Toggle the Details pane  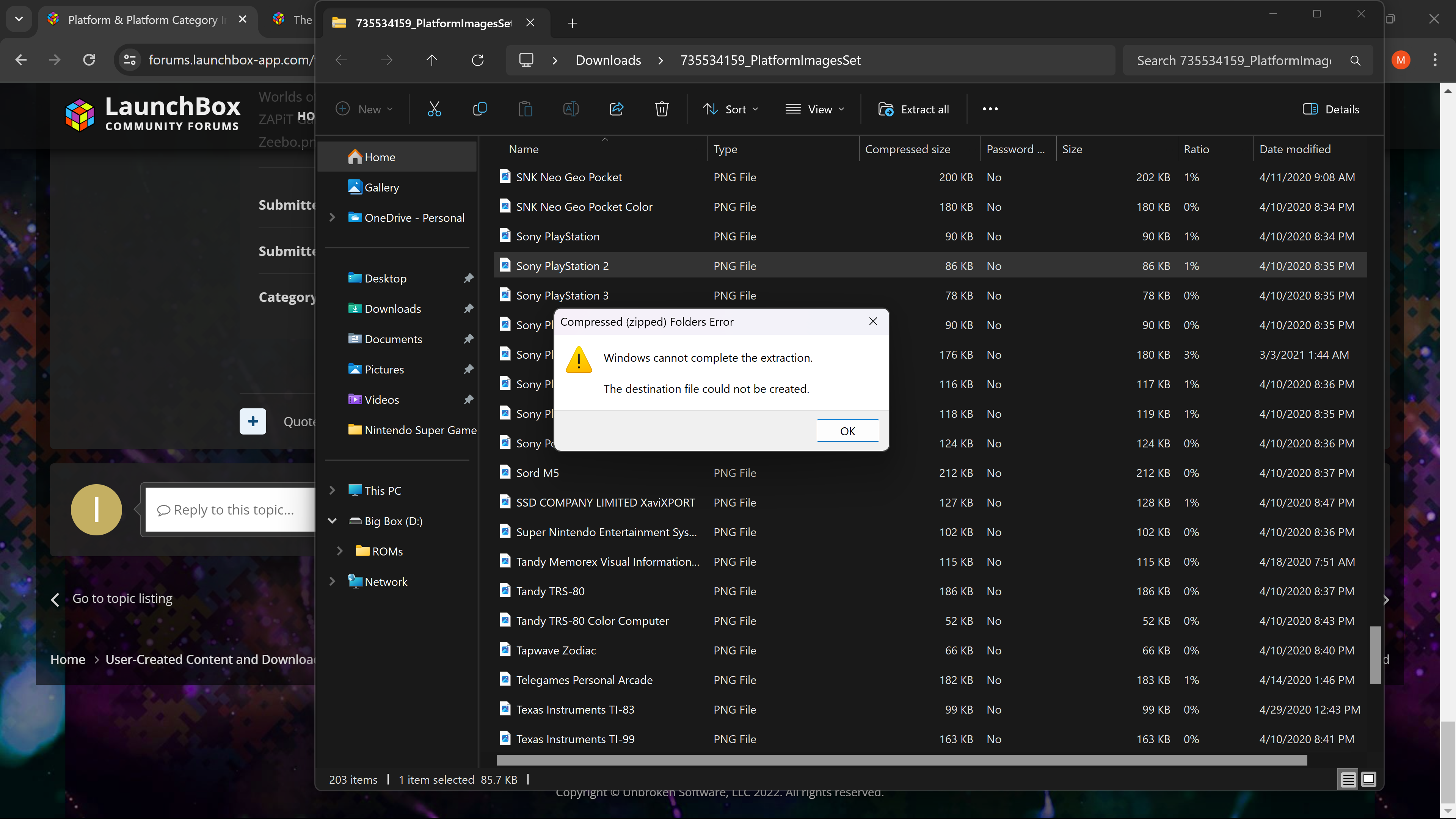pyautogui.click(x=1330, y=109)
